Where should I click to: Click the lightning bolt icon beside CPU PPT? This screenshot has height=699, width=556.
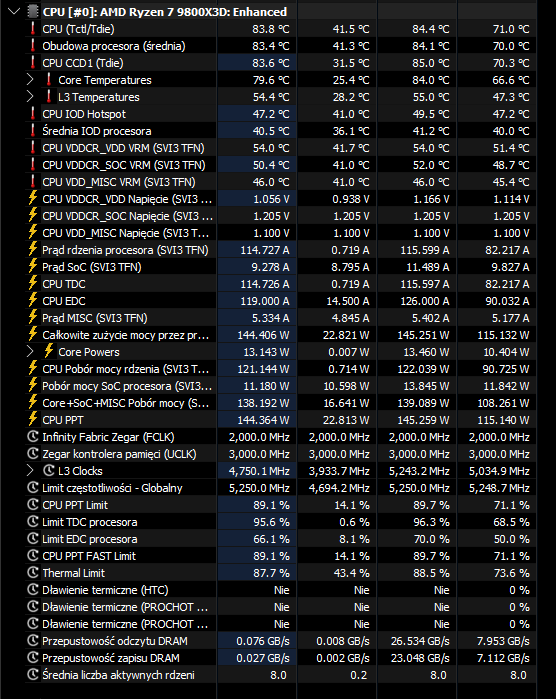tap(33, 419)
